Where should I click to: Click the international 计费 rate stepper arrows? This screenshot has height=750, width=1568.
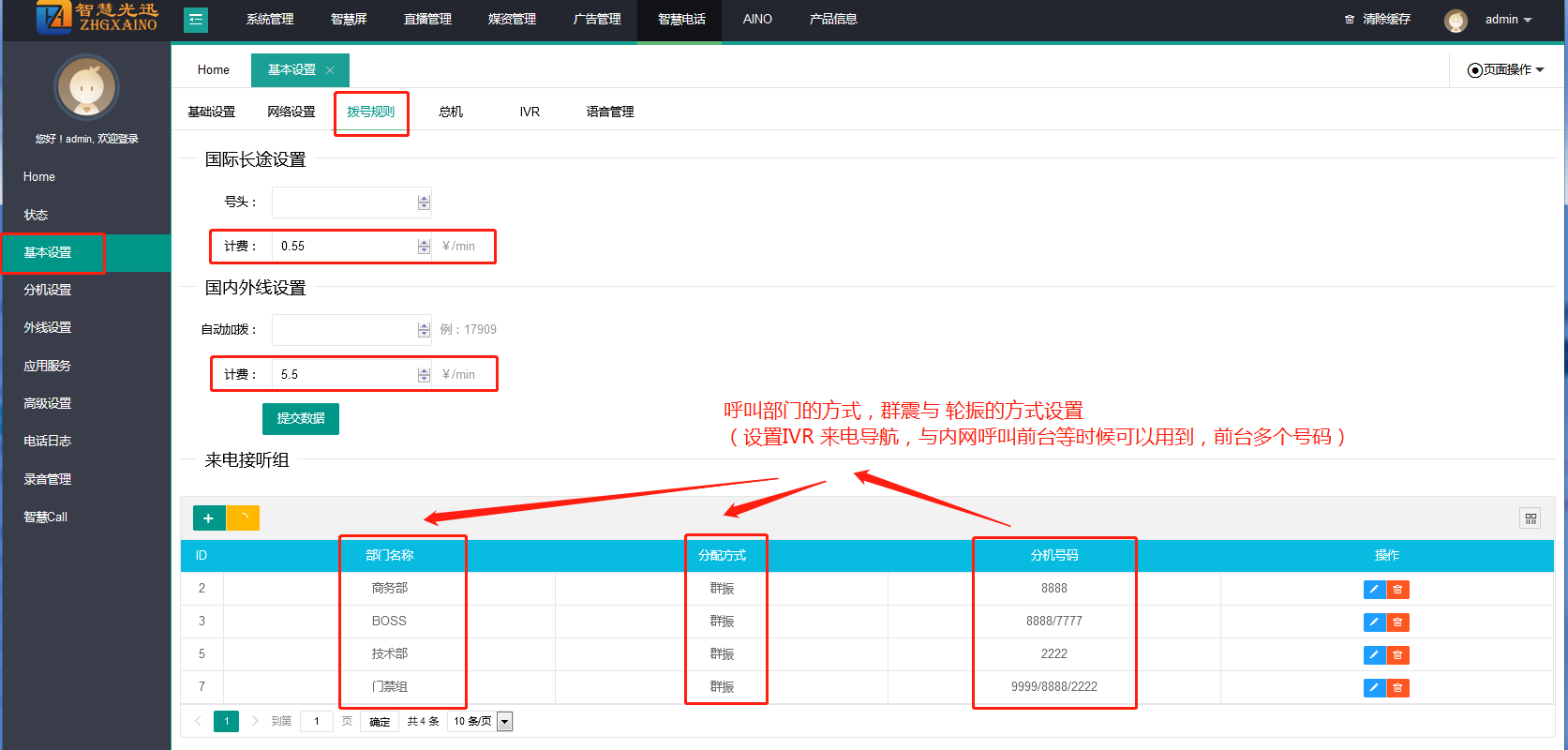coord(424,247)
